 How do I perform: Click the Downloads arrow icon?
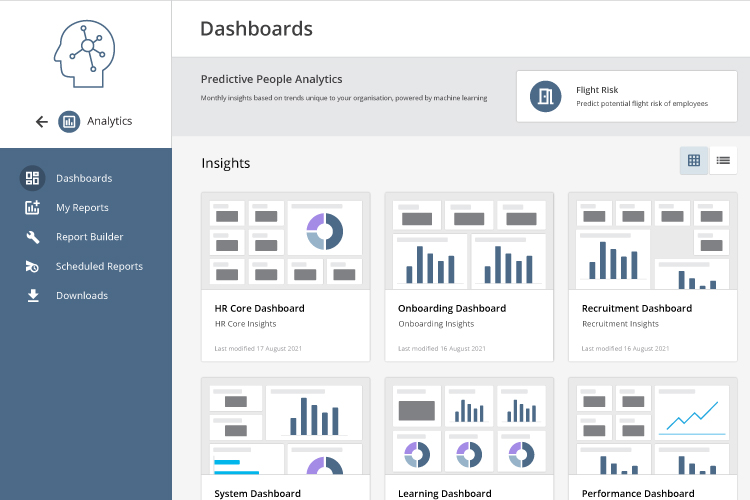coord(33,296)
